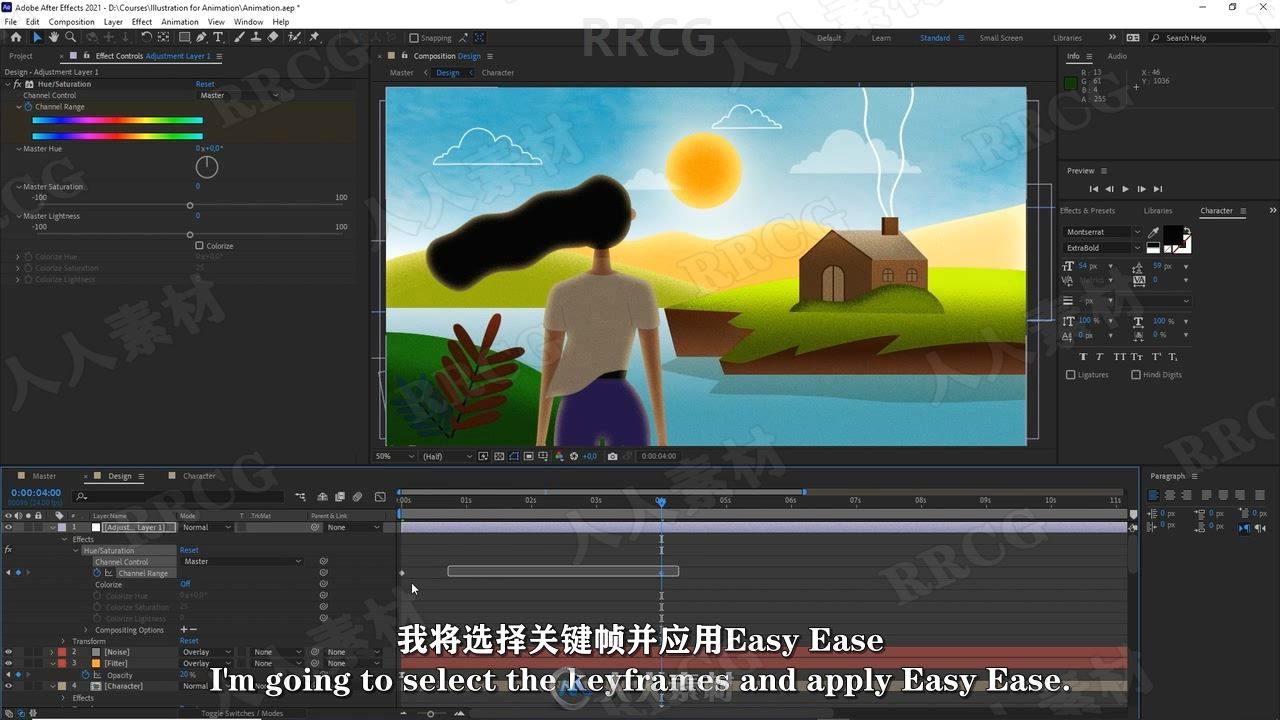1280x720 pixels.
Task: Open the Animation menu
Action: 180,21
